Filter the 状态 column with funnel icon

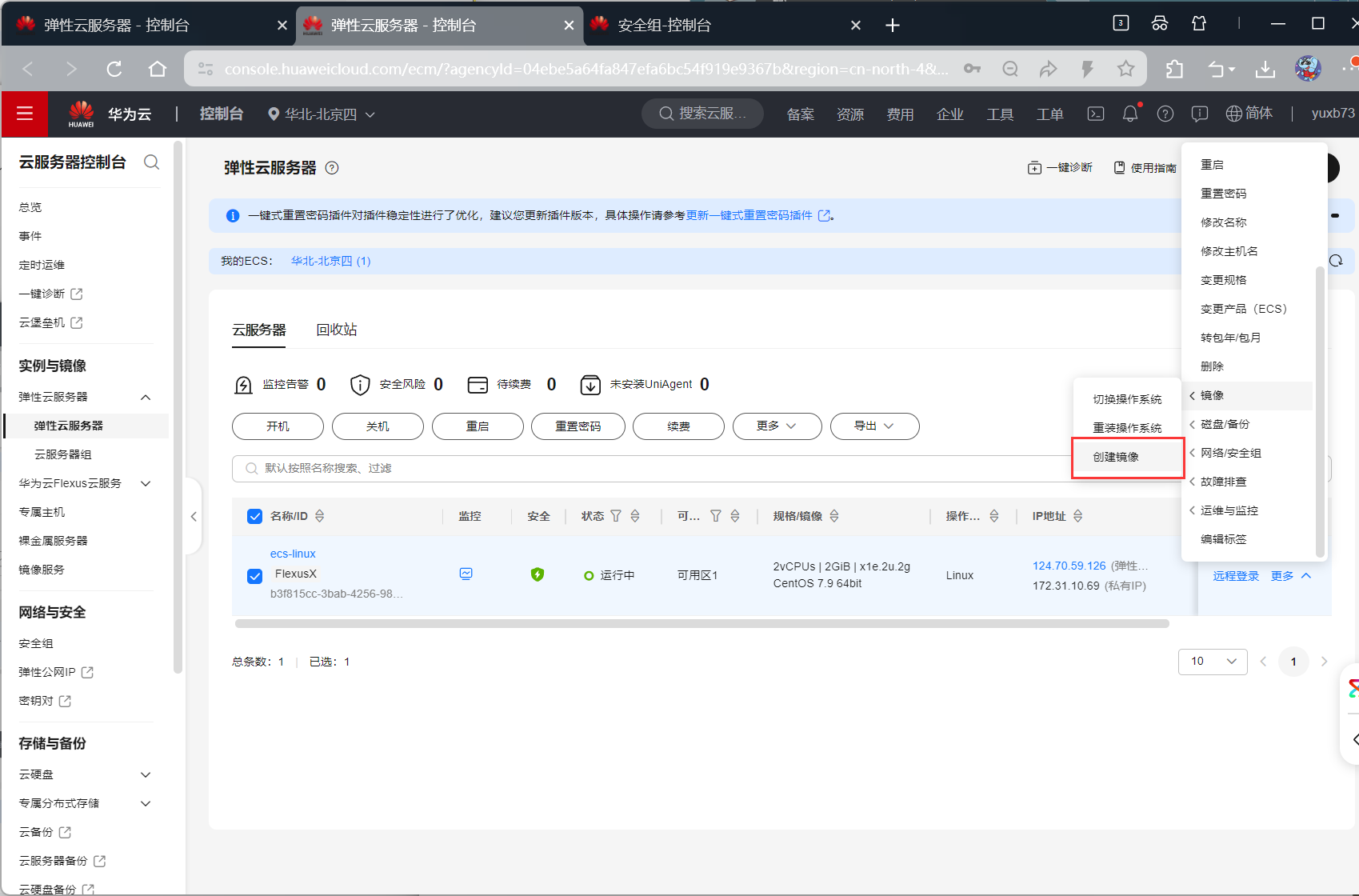coord(616,516)
